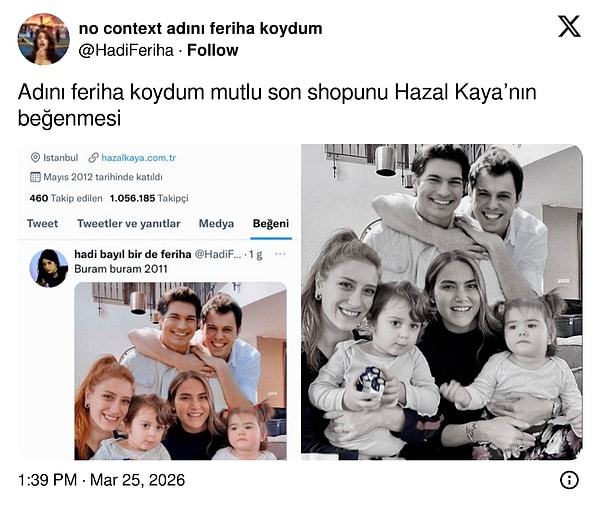Click the Istanbul location pin icon
This screenshot has height=510, width=600.
click(x=35, y=158)
